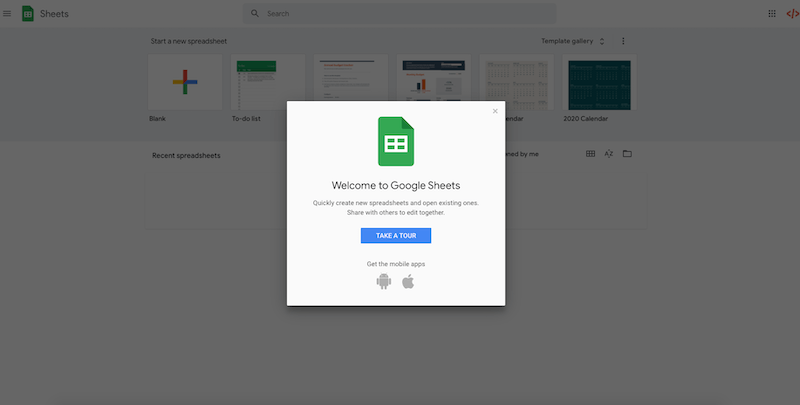Open the 2020 Calendar template
Image resolution: width=800 pixels, height=405 pixels.
[599, 83]
